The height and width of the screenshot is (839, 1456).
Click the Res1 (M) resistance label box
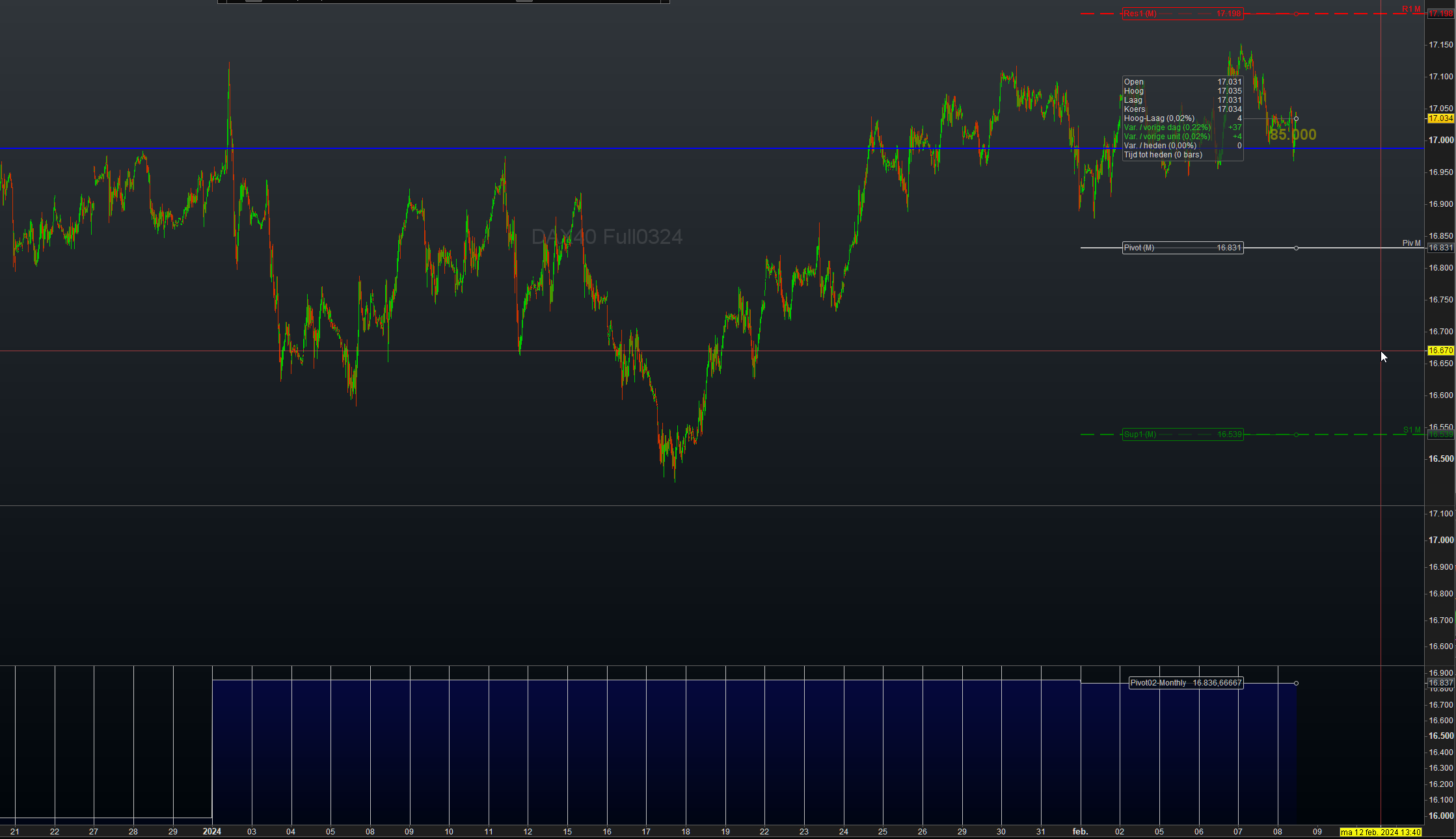click(x=1182, y=14)
